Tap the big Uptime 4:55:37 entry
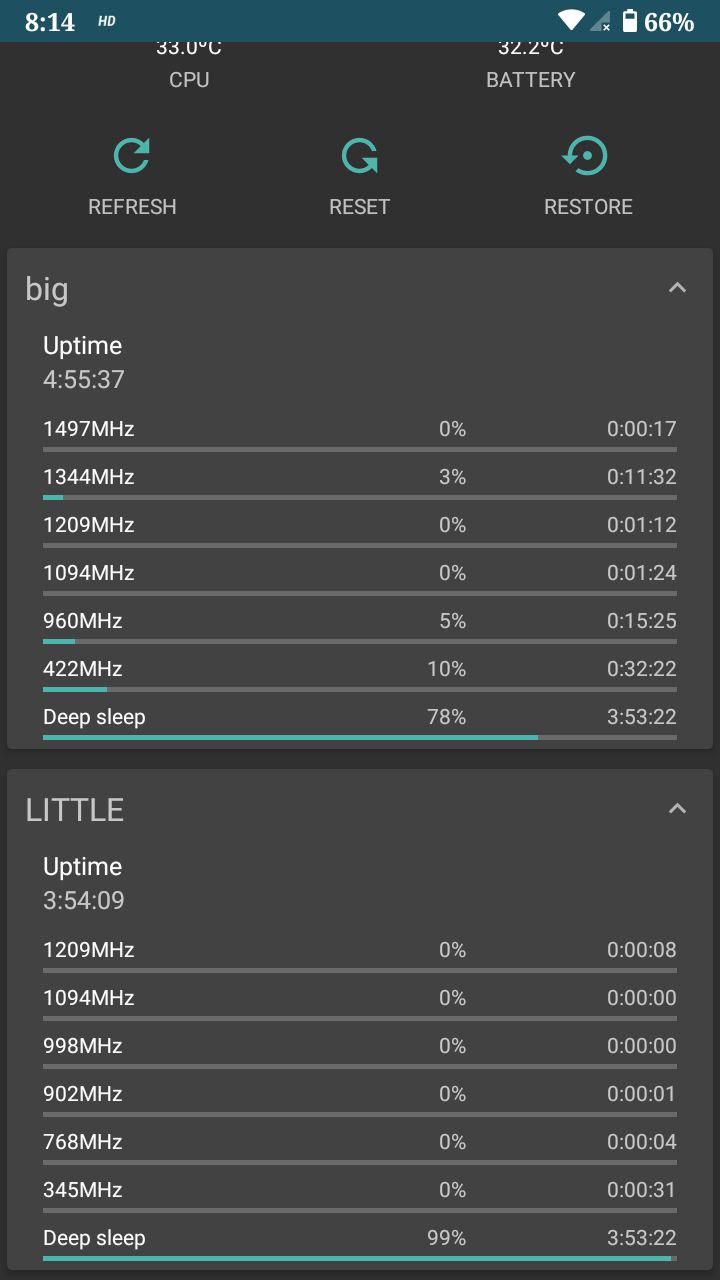720x1280 pixels. (x=84, y=362)
